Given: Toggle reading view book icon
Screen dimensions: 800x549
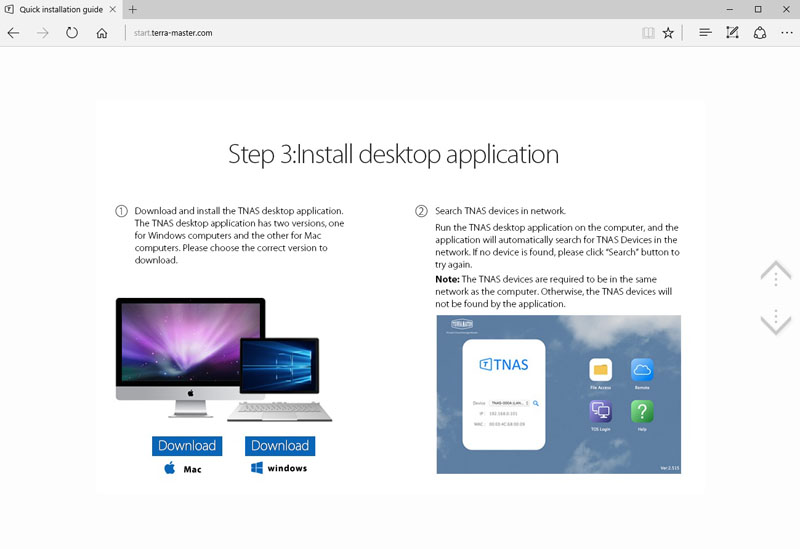Looking at the screenshot, I should 648,33.
